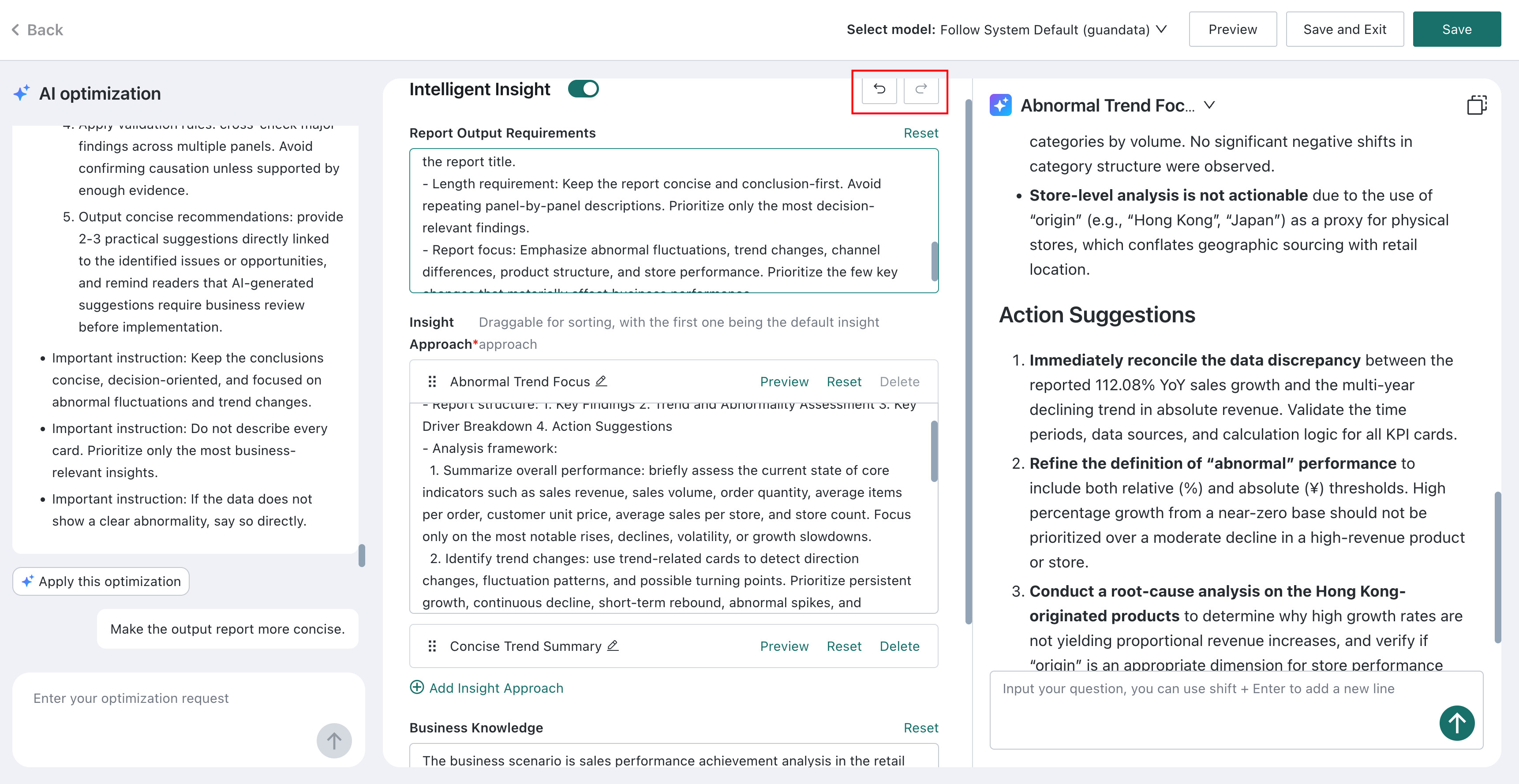Click the Report Output Requirements scrollbar
The width and height of the screenshot is (1519, 784).
pos(934,261)
